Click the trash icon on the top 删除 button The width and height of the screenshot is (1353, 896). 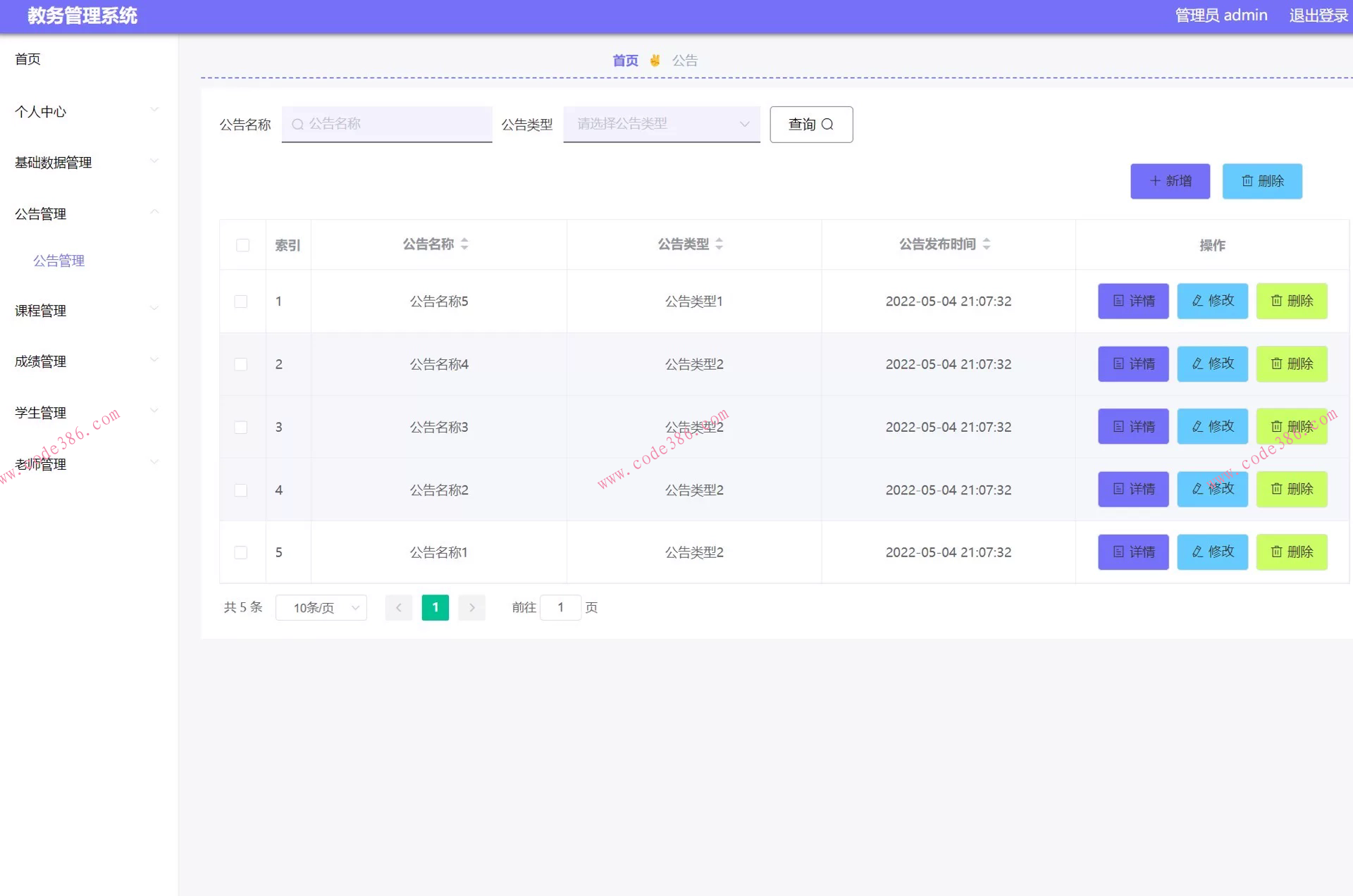coord(1247,181)
